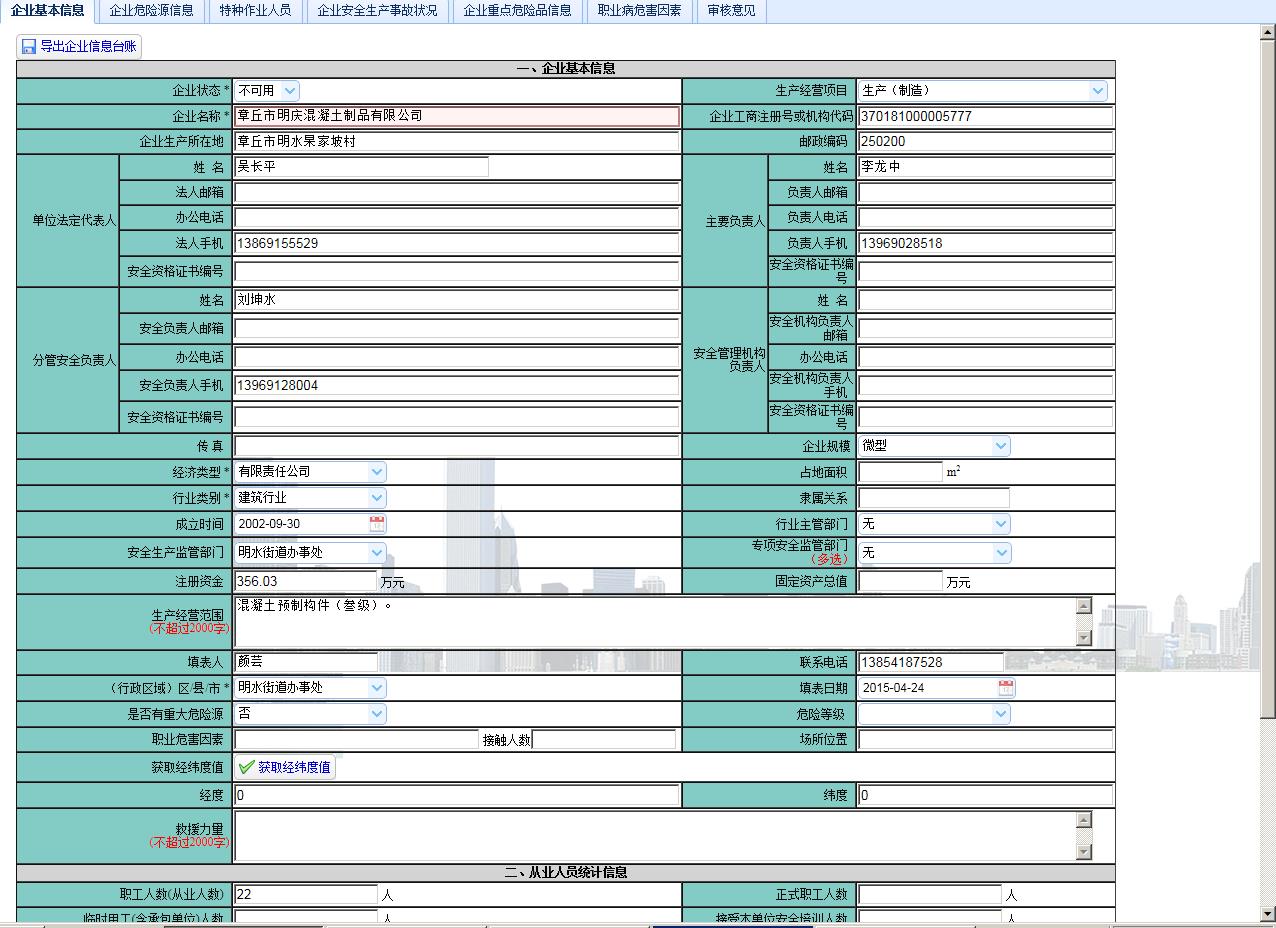Click the 邮政编码 input field

985,142
